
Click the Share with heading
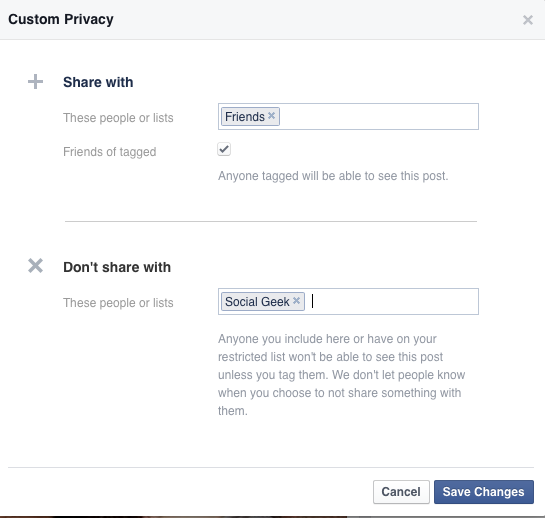click(x=98, y=82)
